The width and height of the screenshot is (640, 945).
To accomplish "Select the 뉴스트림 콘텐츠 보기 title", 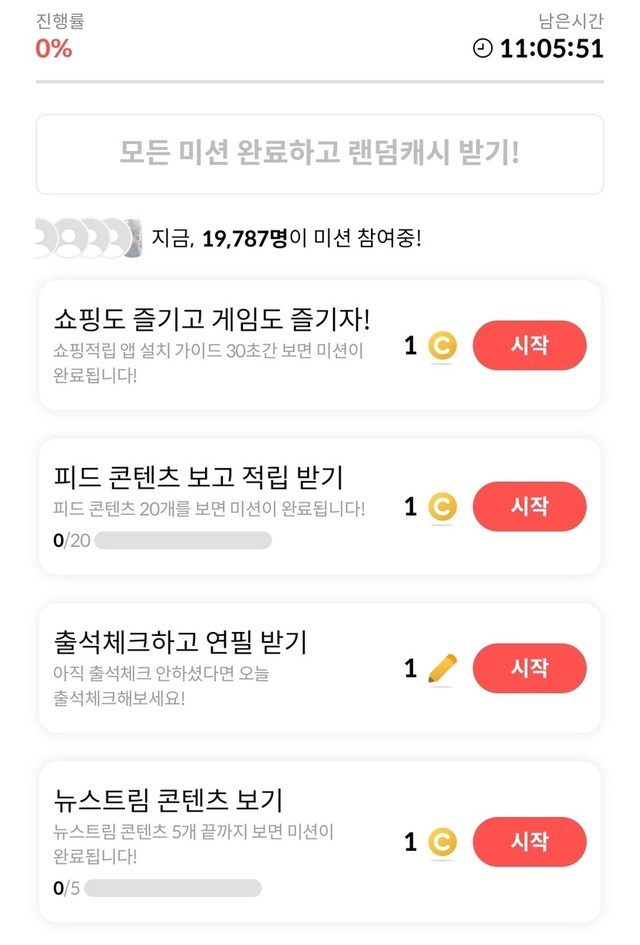I will pos(168,800).
